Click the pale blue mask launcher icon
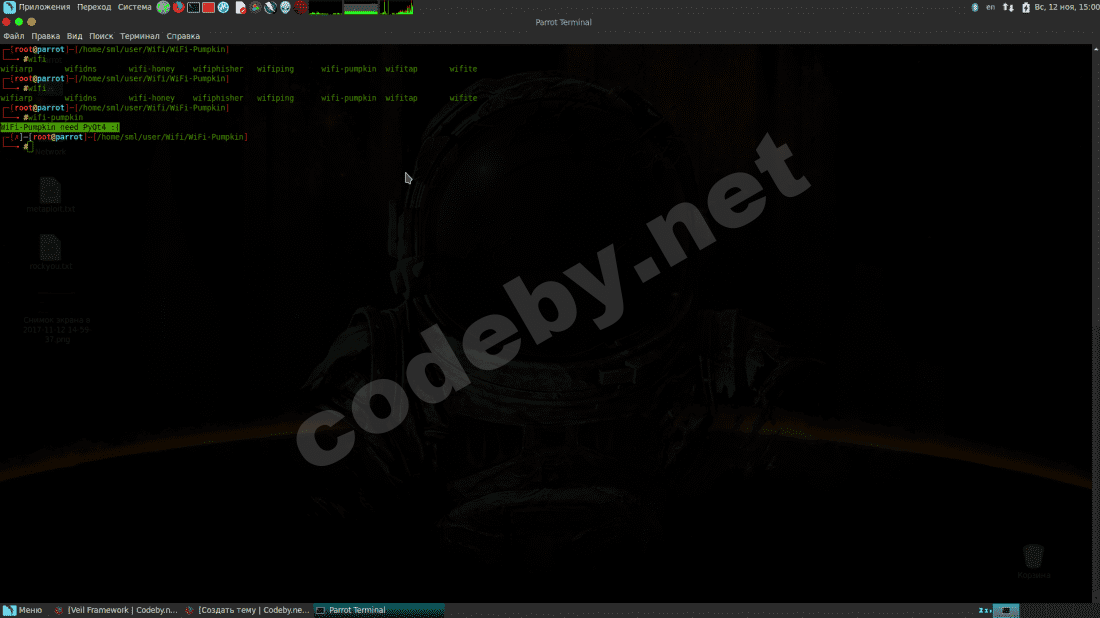Screen dimensions: 1100x618 (x=286, y=8)
